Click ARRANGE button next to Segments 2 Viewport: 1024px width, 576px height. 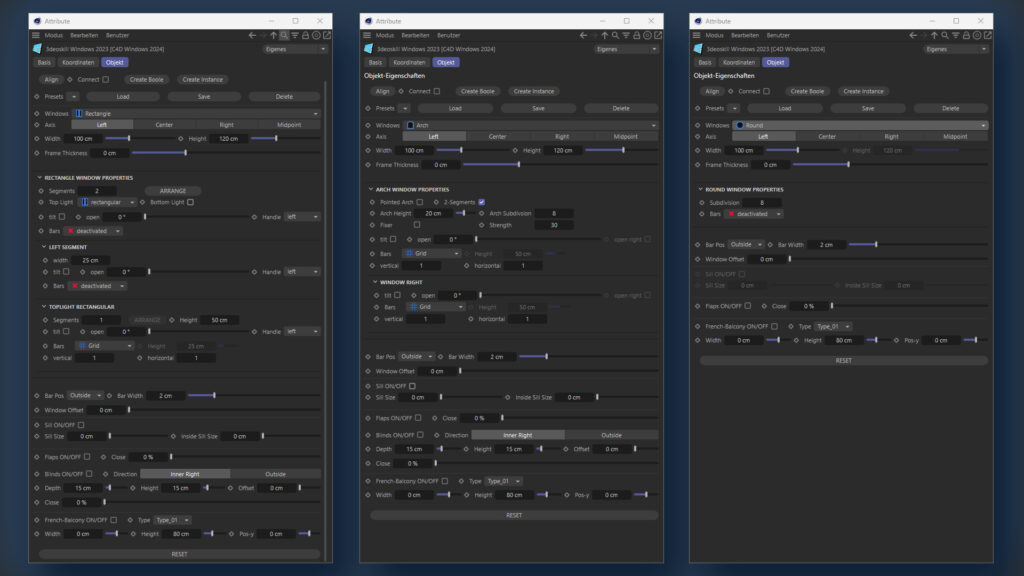click(x=173, y=191)
